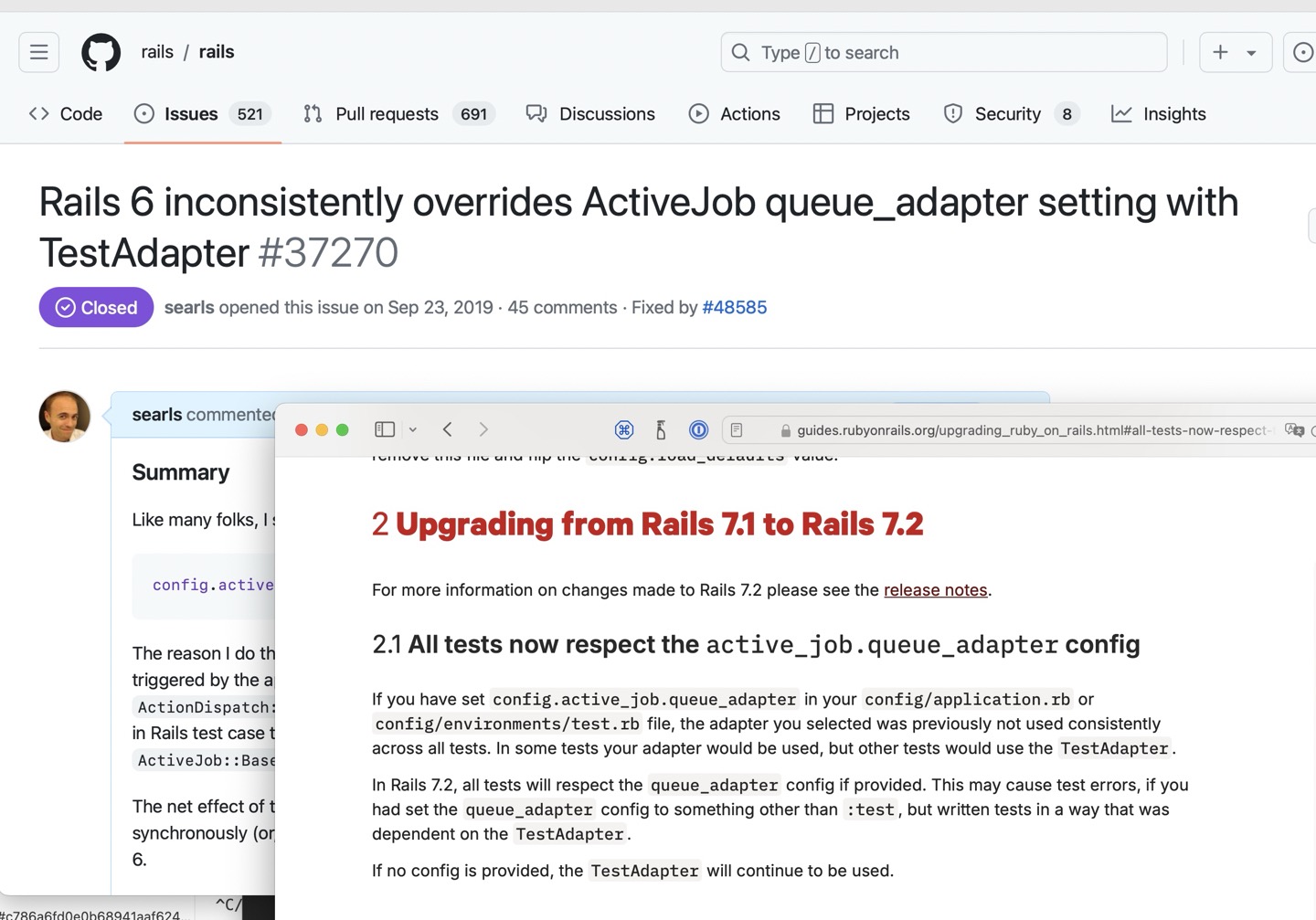Viewport: 1316px width, 920px height.
Task: Click the Command-key extension icon in Safari
Action: (x=624, y=429)
